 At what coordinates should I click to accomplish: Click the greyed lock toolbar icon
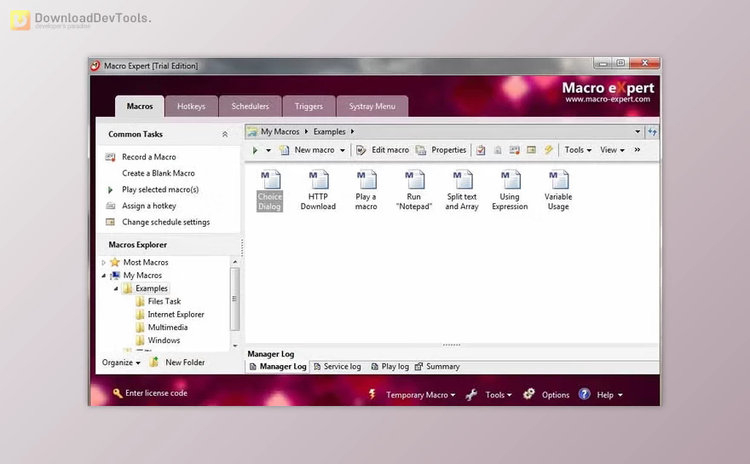tap(497, 150)
